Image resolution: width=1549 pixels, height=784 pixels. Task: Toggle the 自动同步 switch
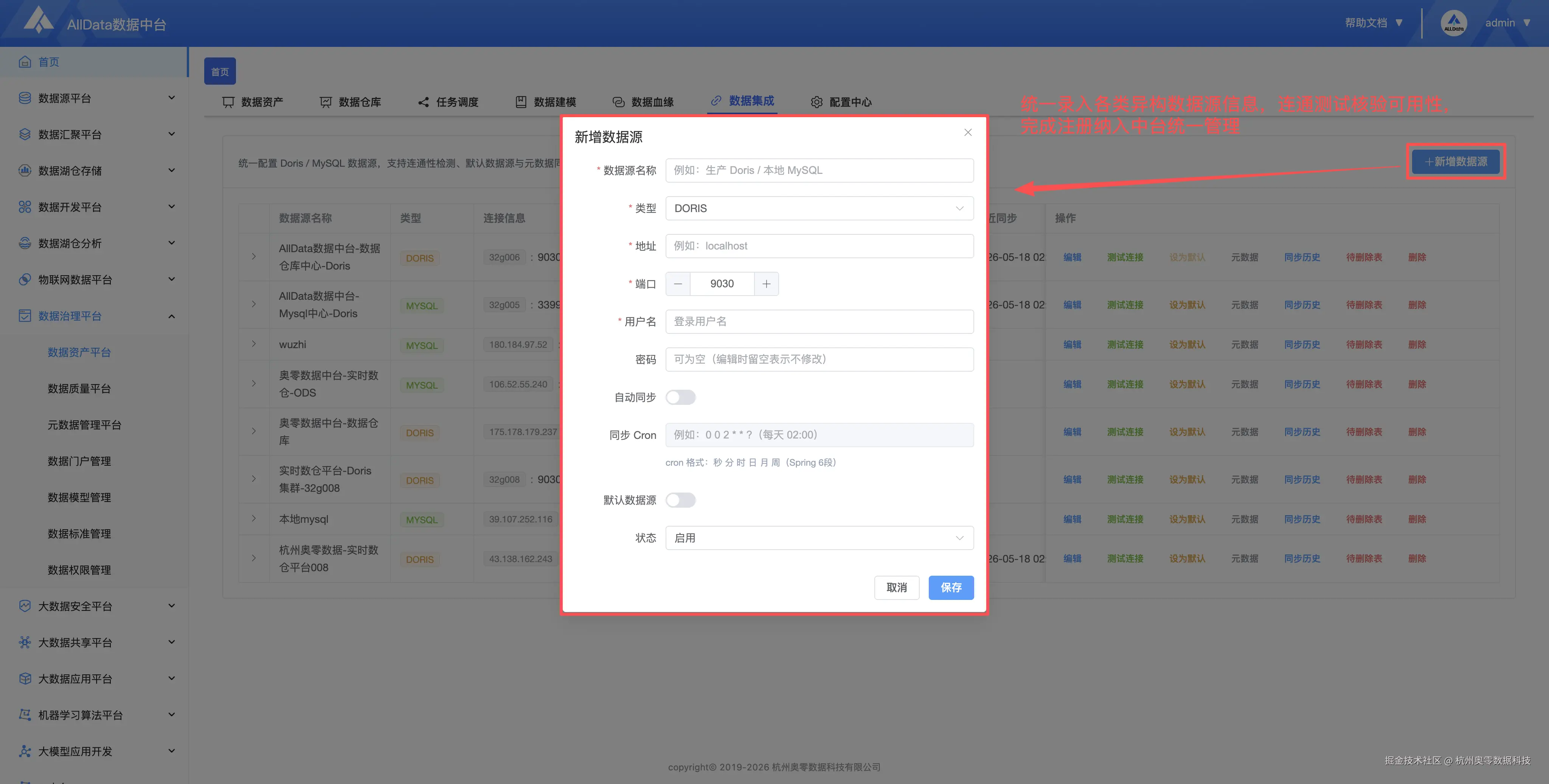pos(680,397)
